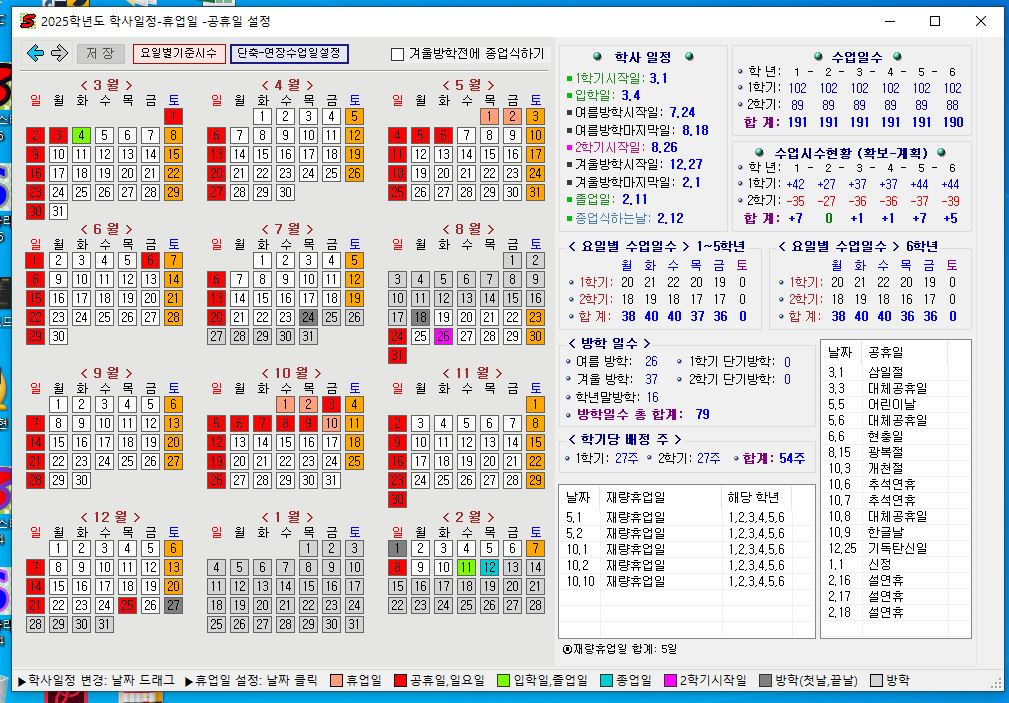Click July 24 summer vacation start cell
The image size is (1009, 703).
(308, 317)
